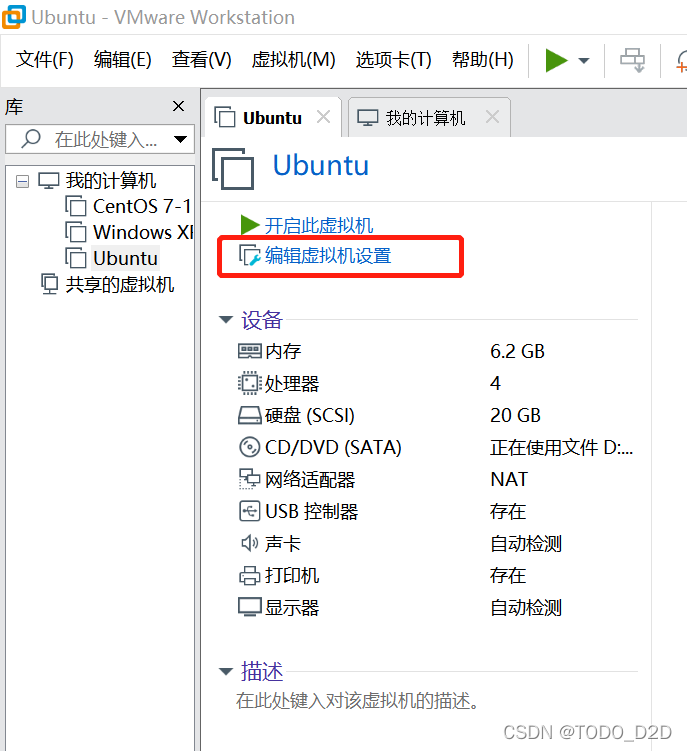Click the 6.2 GB memory value
Screen dimensions: 687x751
[x=517, y=352]
